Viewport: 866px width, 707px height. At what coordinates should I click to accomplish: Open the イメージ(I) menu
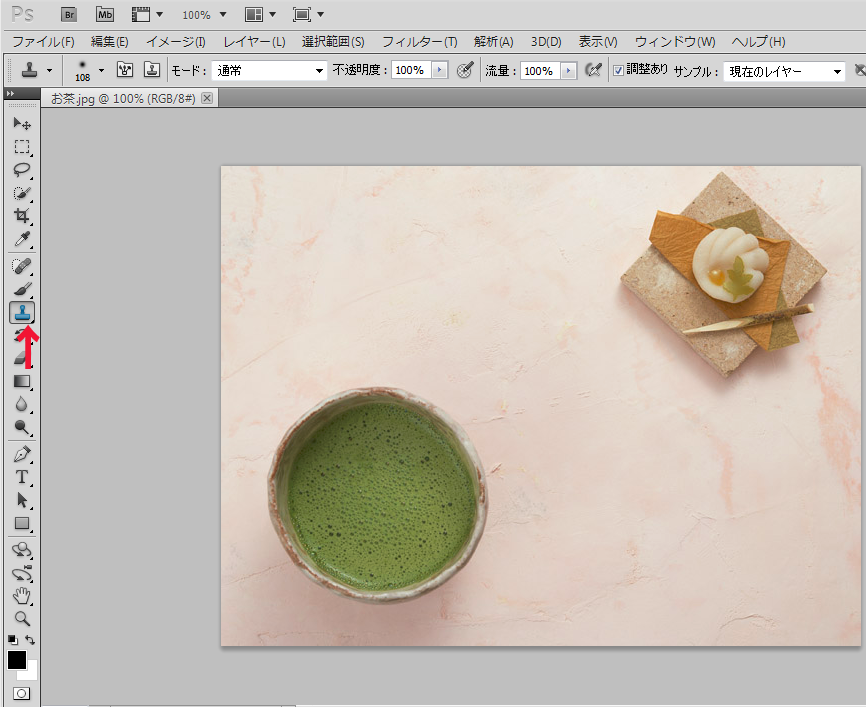click(176, 42)
